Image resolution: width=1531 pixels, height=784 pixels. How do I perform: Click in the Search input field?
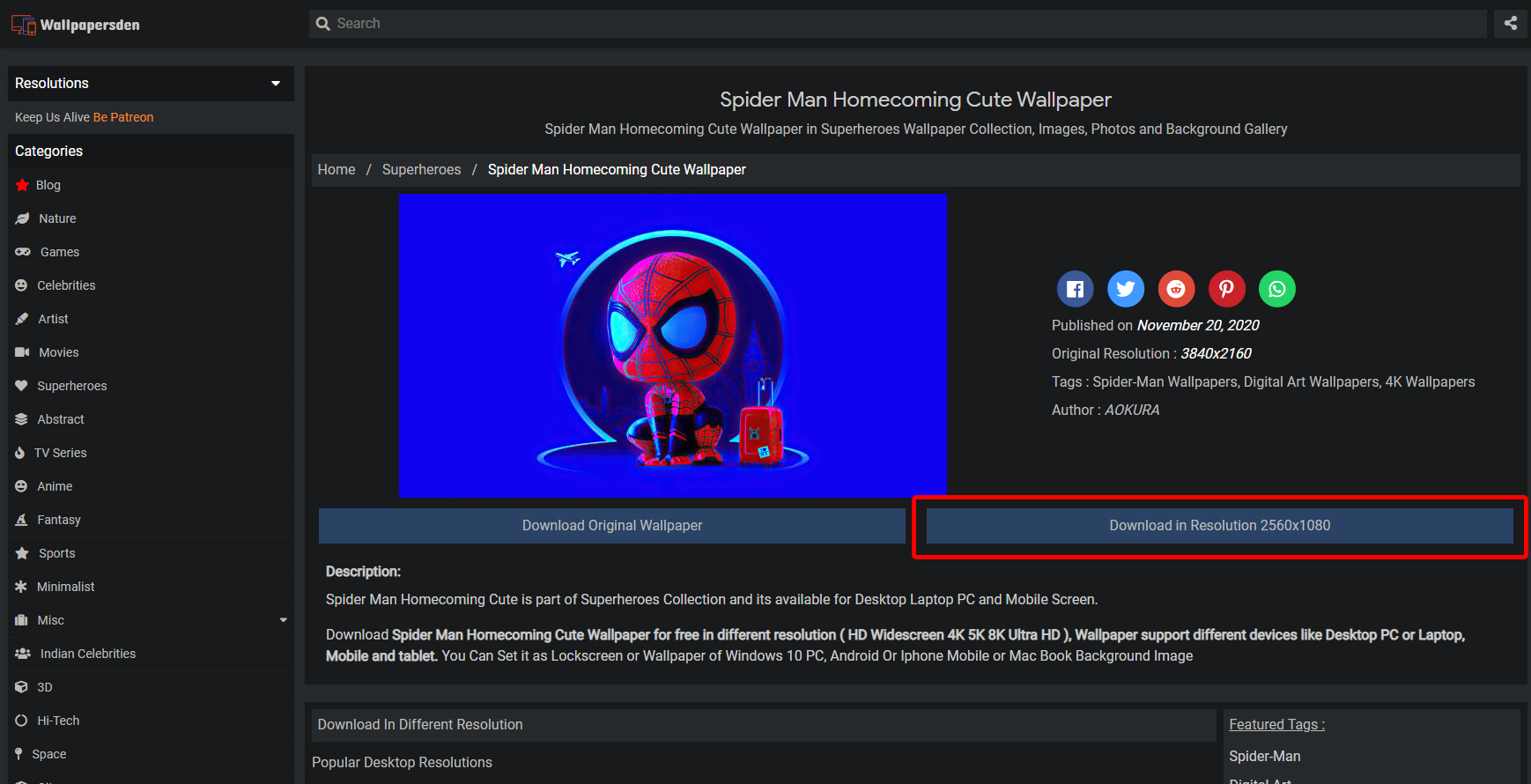898,24
